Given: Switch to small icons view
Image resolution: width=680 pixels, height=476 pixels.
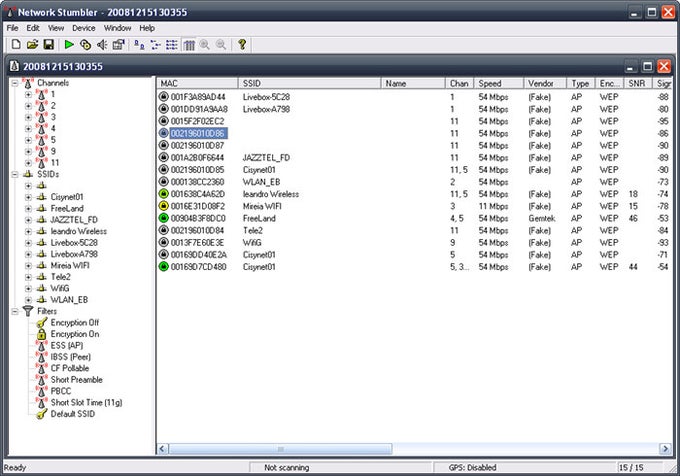Looking at the screenshot, I should 155,44.
